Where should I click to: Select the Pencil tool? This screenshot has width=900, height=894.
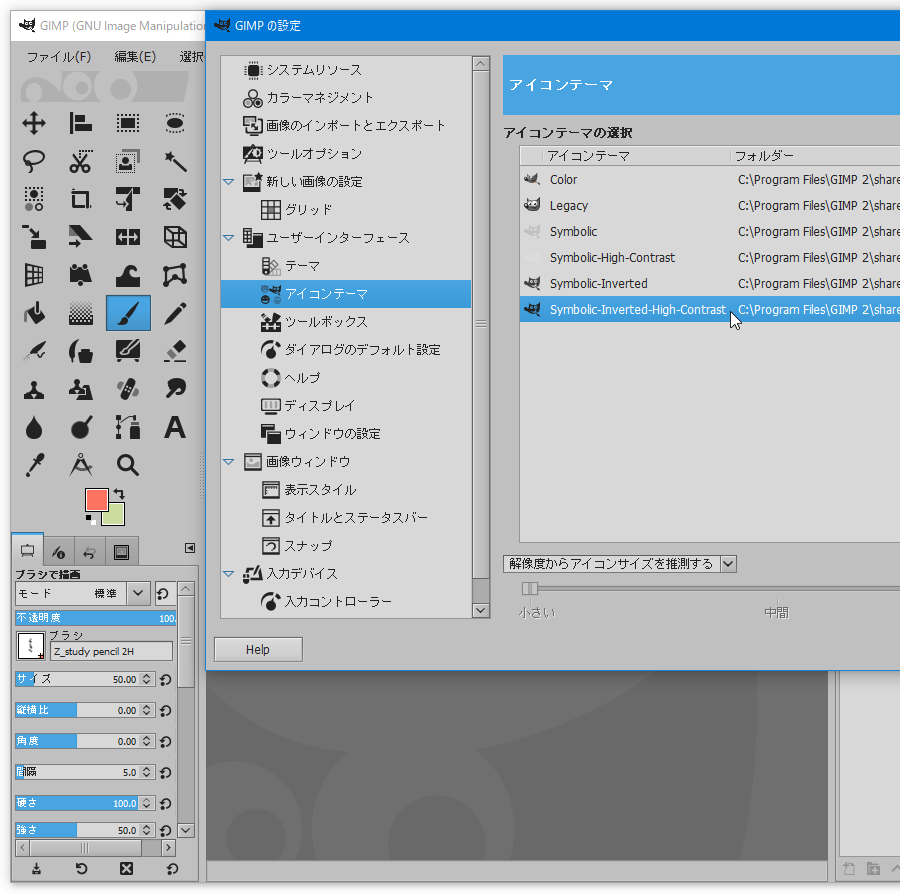pos(174,313)
